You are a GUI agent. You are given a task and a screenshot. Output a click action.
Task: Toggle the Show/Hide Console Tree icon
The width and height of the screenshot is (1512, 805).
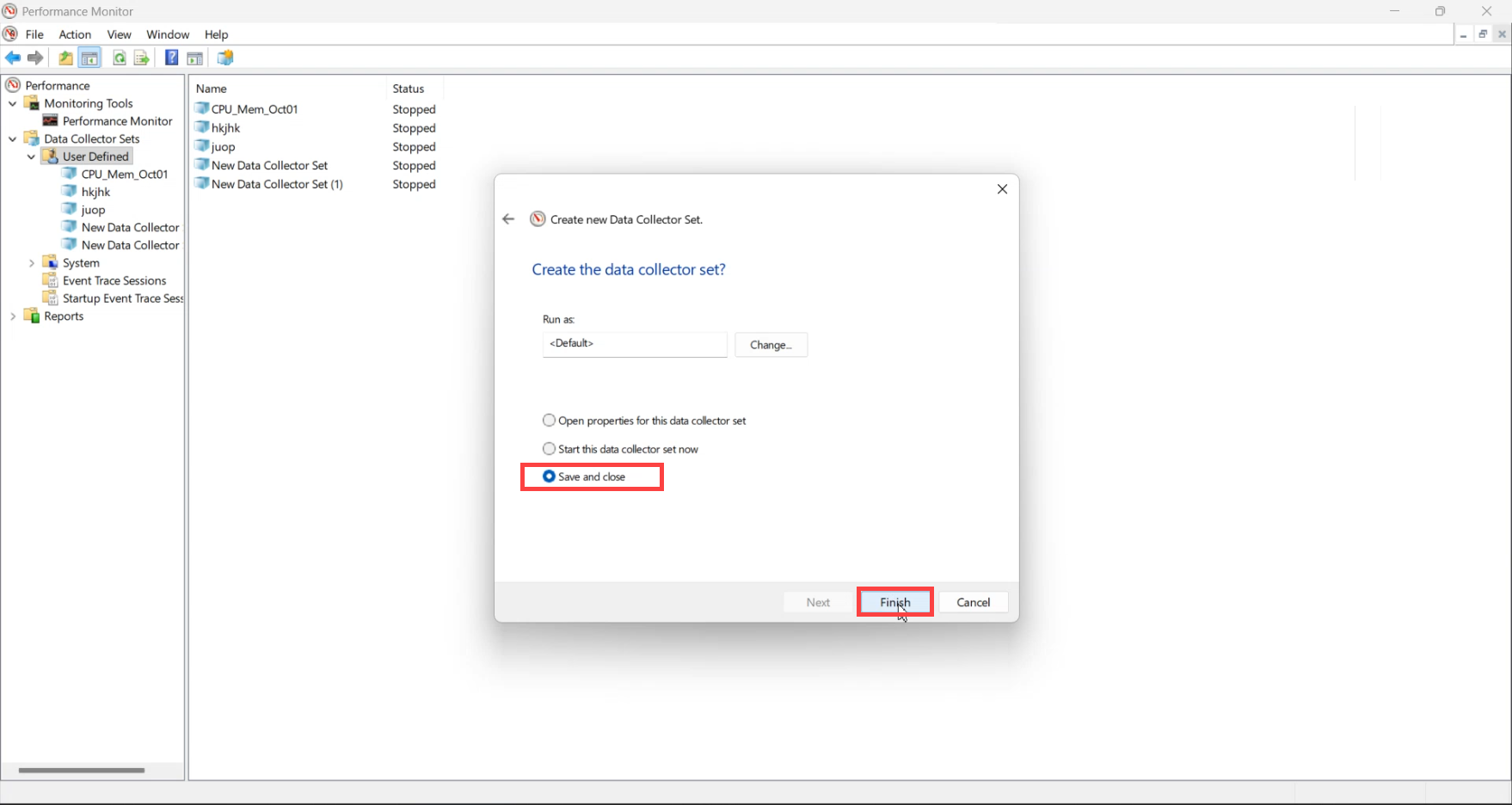pyautogui.click(x=89, y=58)
